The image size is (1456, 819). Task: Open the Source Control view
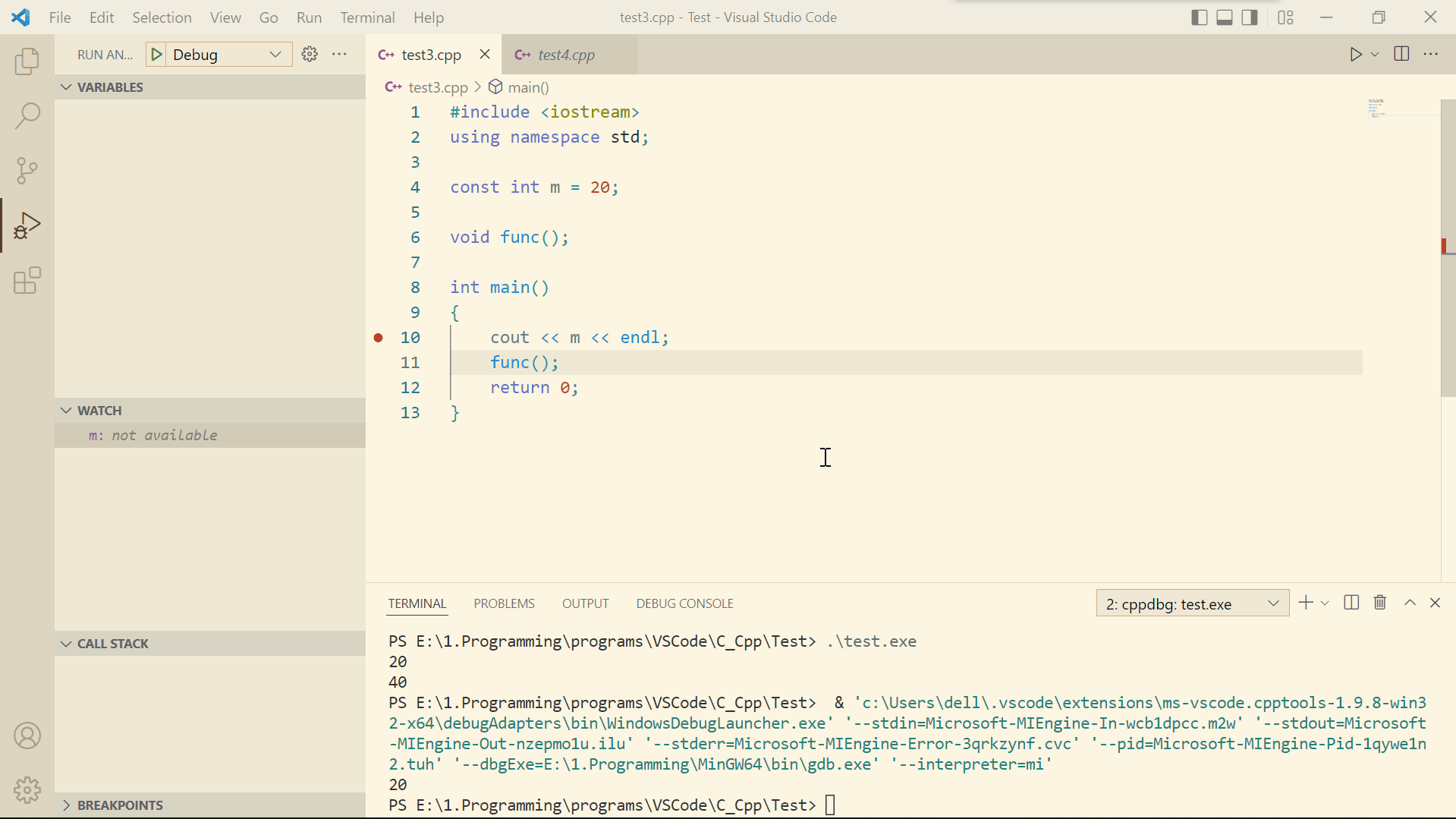(x=27, y=171)
